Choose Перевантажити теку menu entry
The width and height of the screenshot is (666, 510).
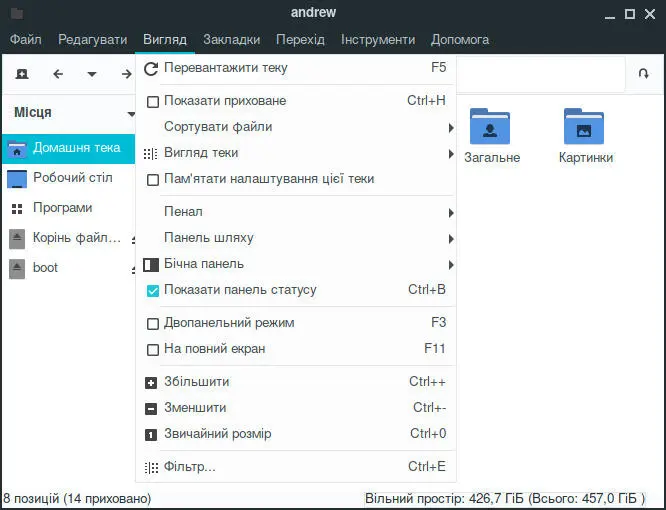coord(296,68)
